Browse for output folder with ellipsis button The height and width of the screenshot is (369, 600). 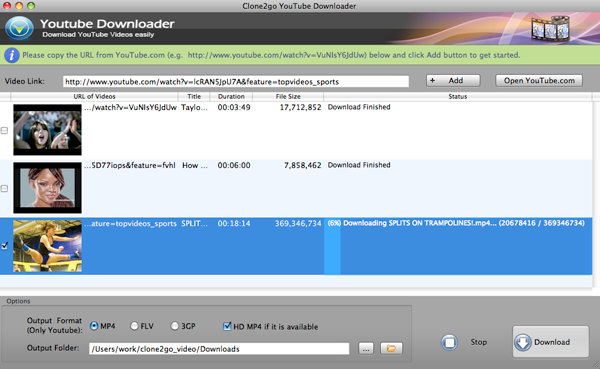(x=366, y=348)
